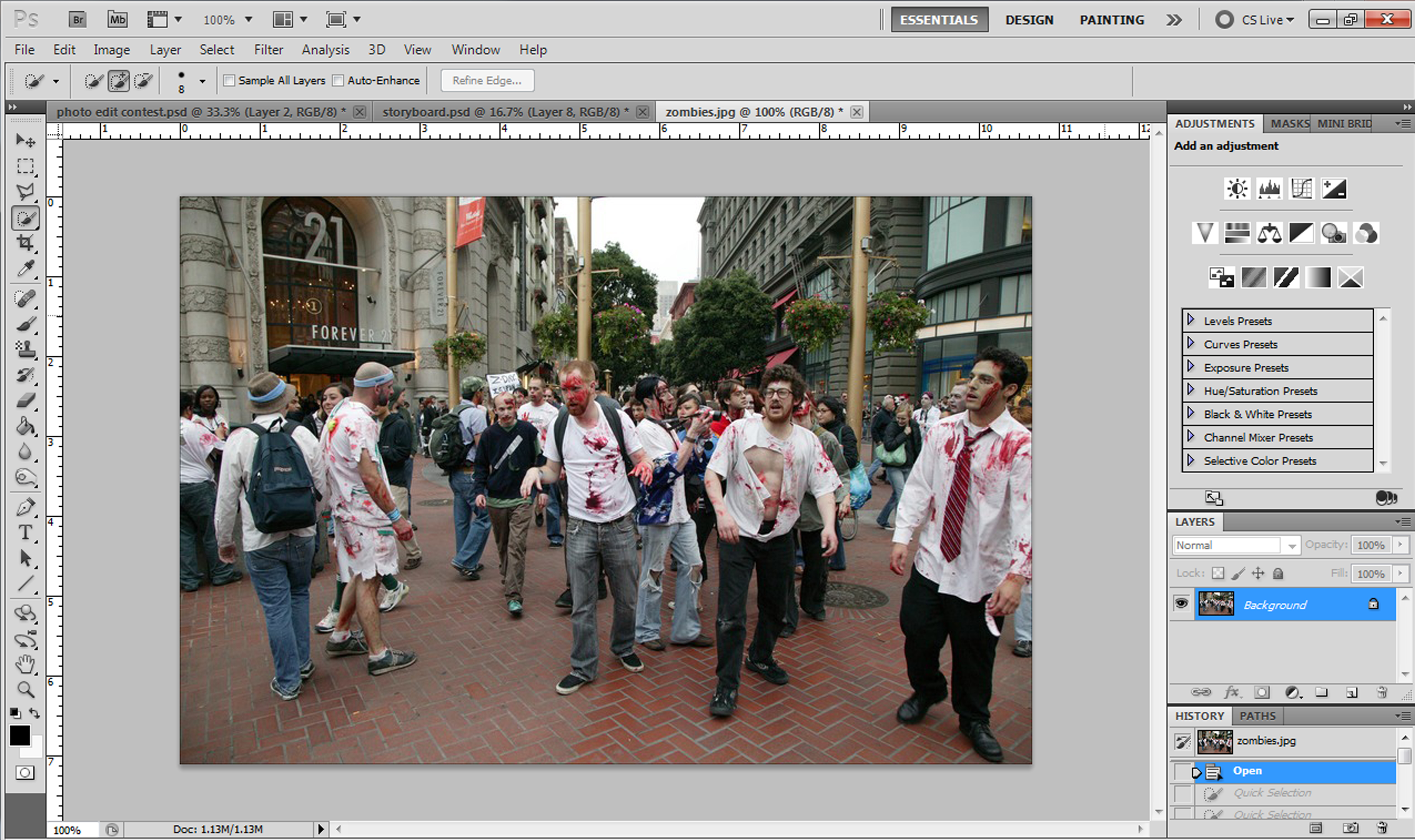Enable Auto-Enhance checkbox
Viewport: 1415px width, 840px height.
pyautogui.click(x=338, y=80)
